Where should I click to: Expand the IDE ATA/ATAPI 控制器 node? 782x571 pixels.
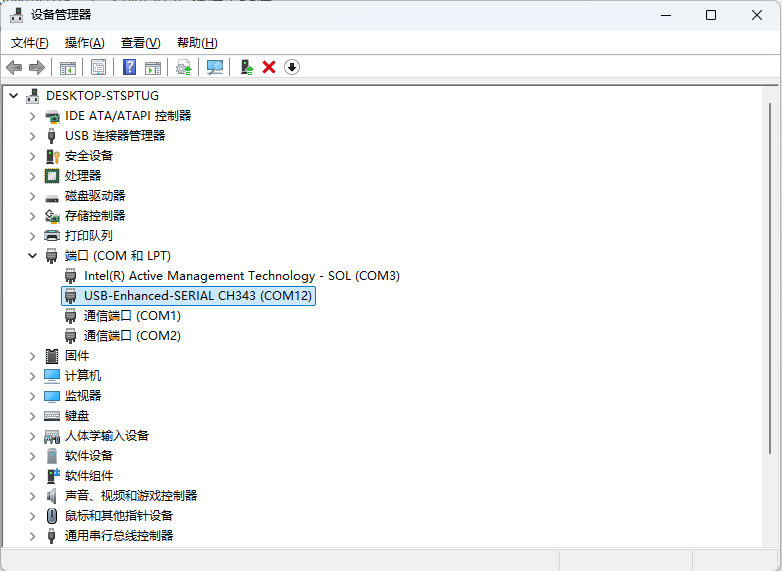point(32,116)
